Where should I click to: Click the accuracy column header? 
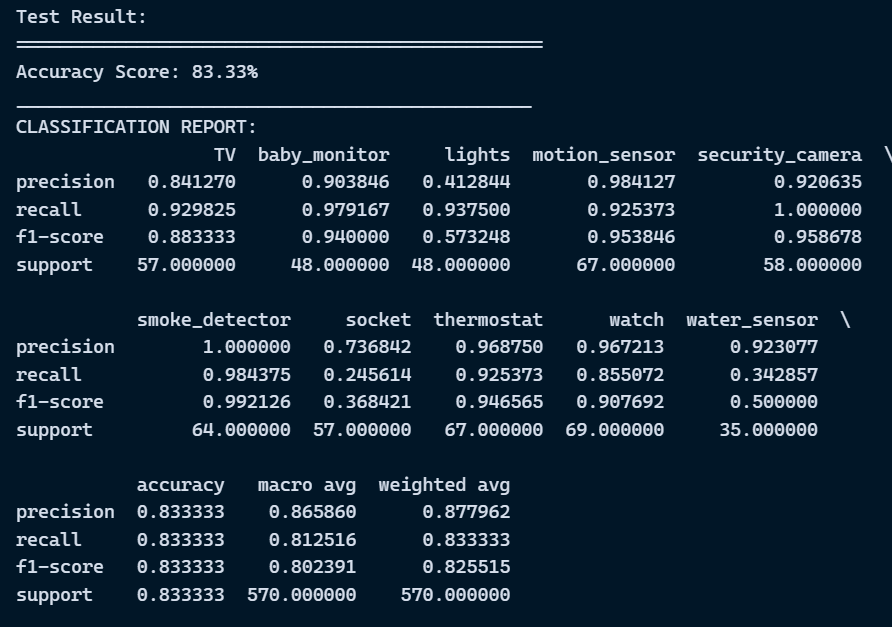click(x=181, y=485)
